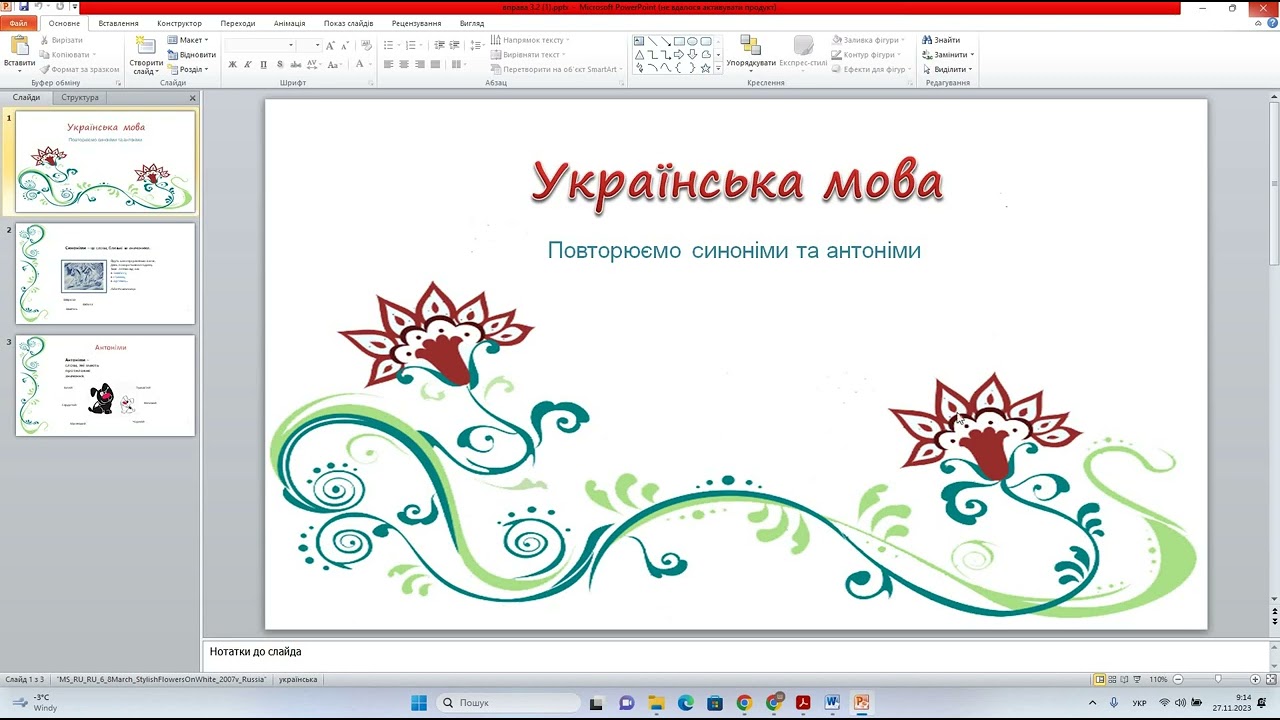Decrease font size with smaller A icon
1280x720 pixels.
[x=345, y=45]
